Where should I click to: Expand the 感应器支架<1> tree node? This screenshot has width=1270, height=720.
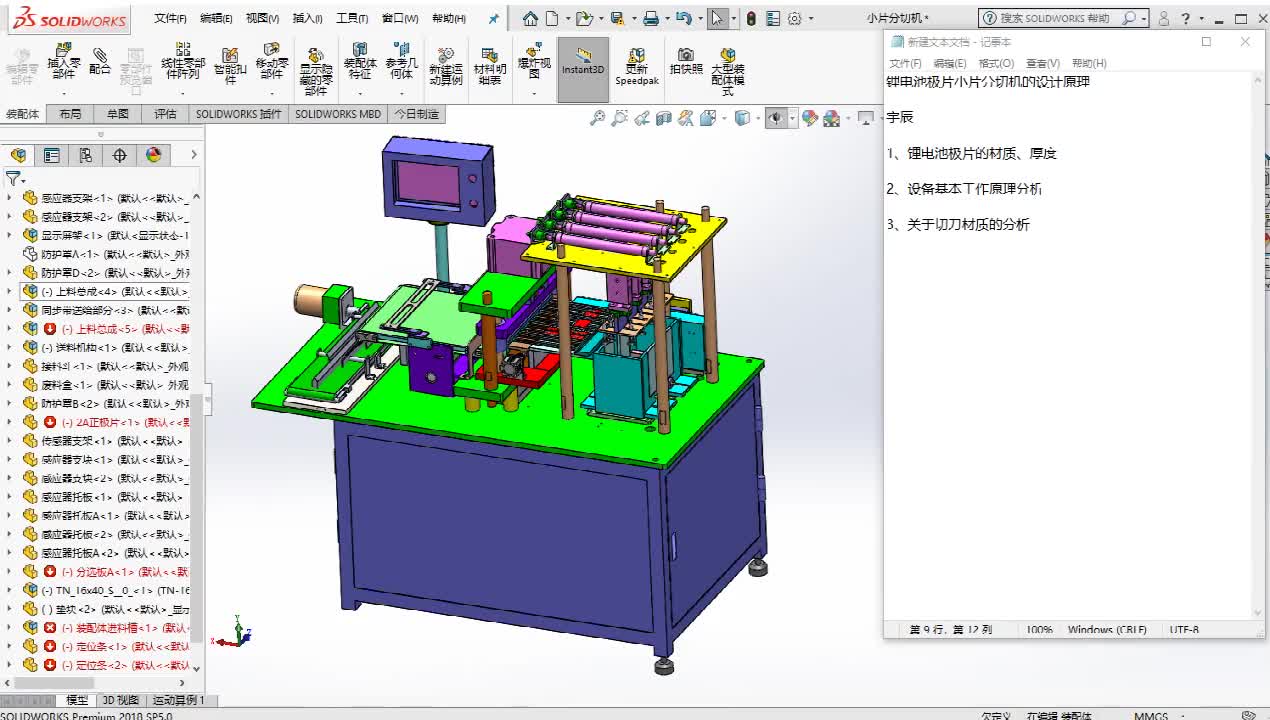coord(10,198)
